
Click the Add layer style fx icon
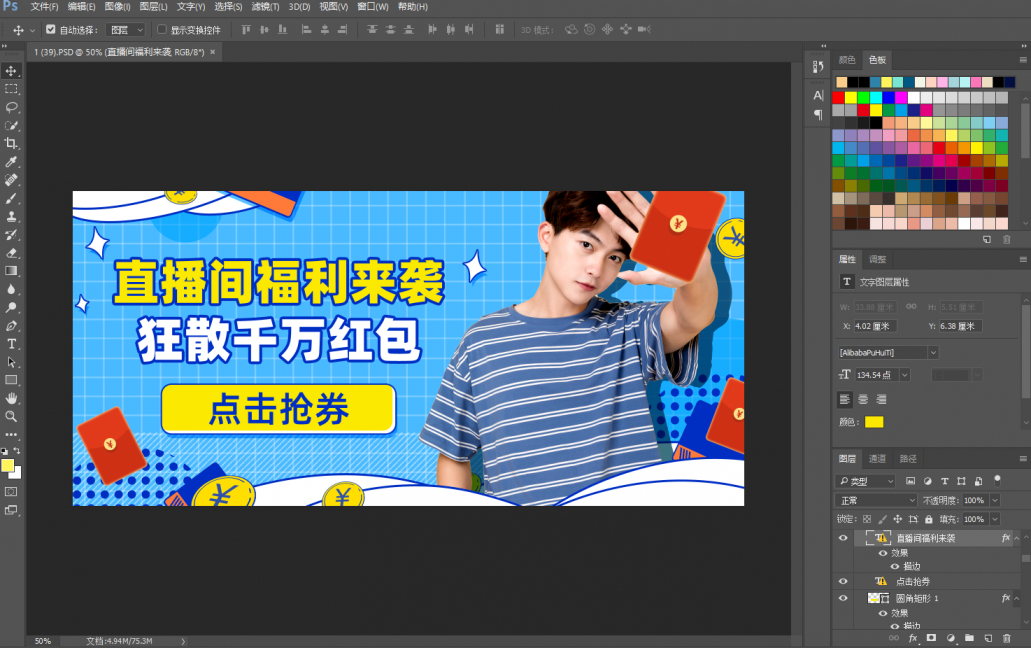click(x=913, y=638)
